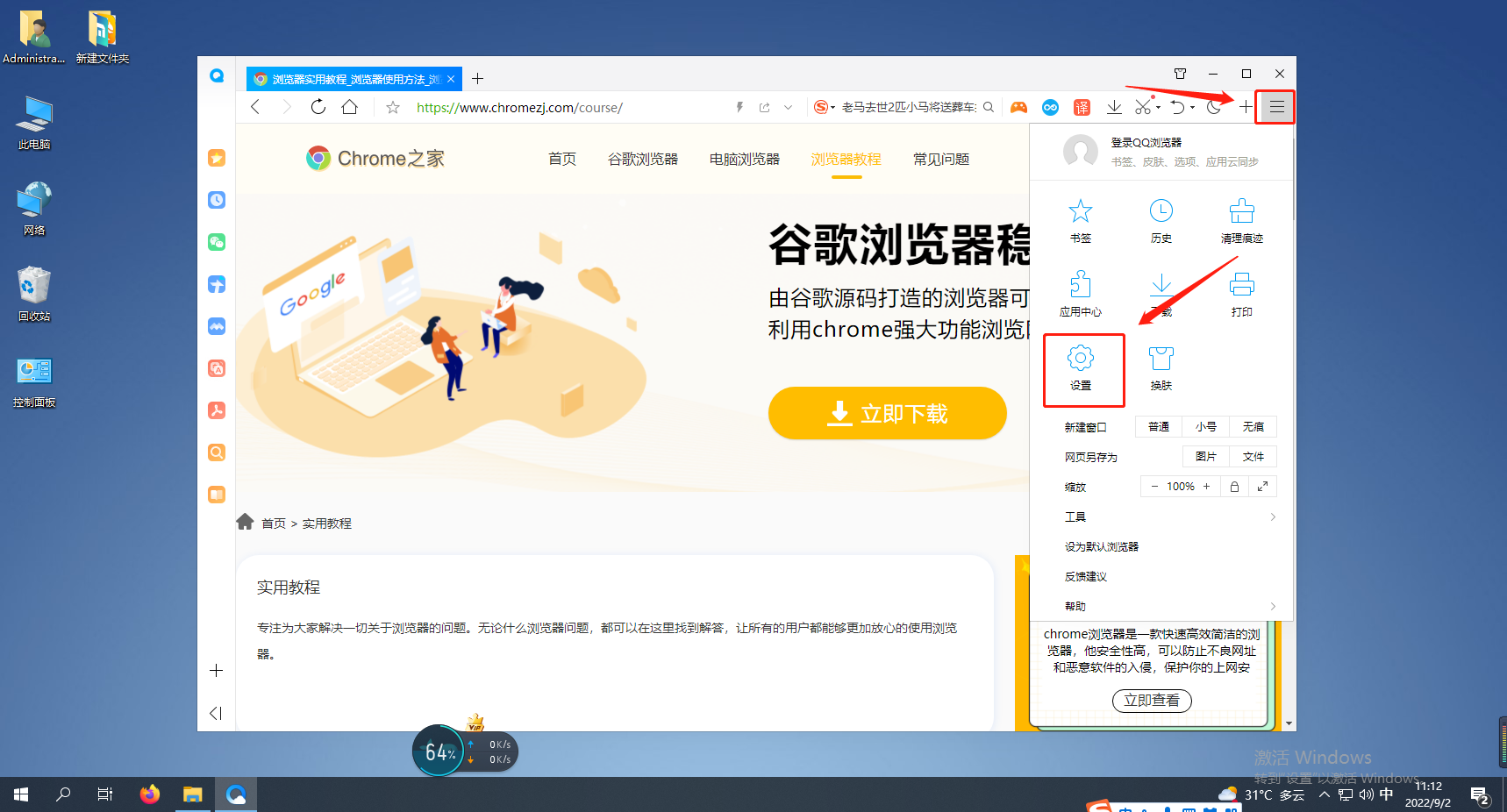This screenshot has width=1507, height=812.
Task: Click the 首页 breadcrumb link
Action: tap(274, 524)
